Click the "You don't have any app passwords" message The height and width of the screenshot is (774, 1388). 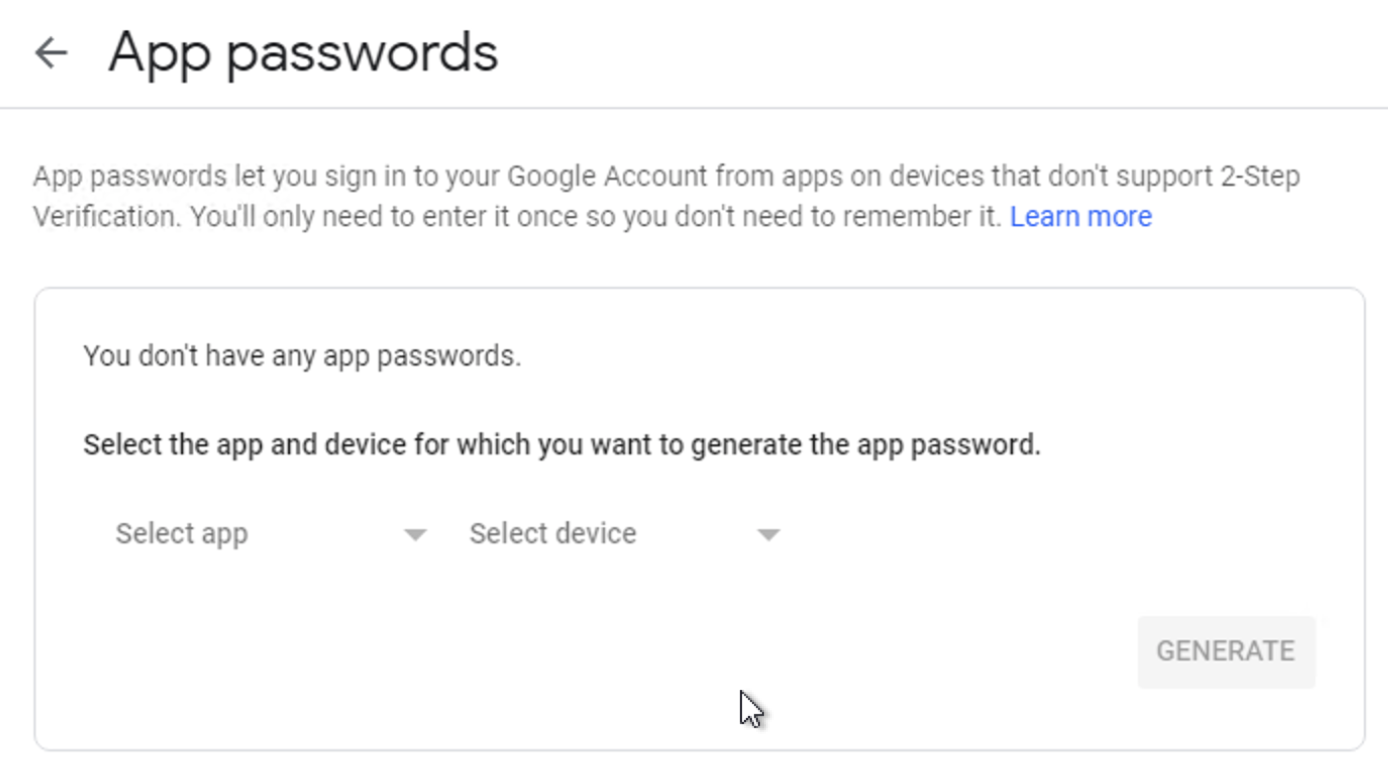tap(302, 356)
